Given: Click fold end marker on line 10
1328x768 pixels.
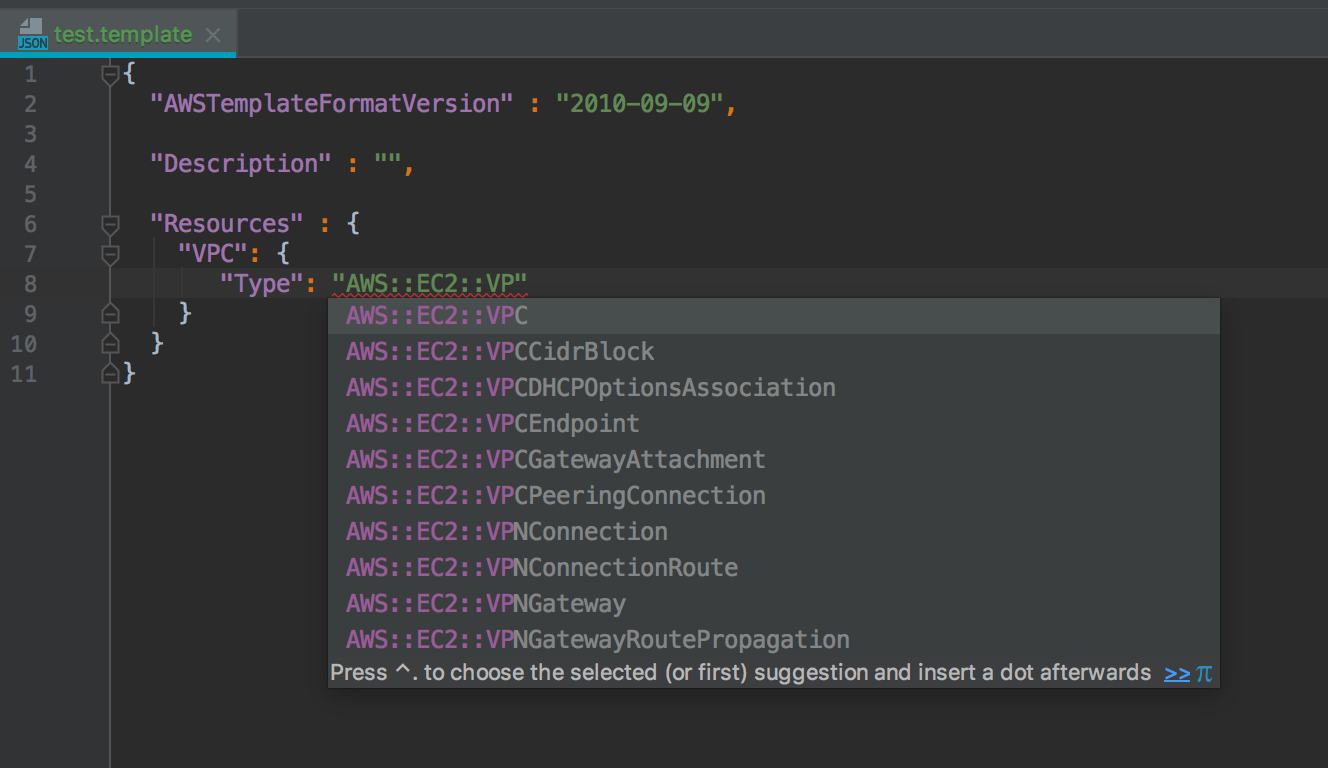Looking at the screenshot, I should [110, 344].
